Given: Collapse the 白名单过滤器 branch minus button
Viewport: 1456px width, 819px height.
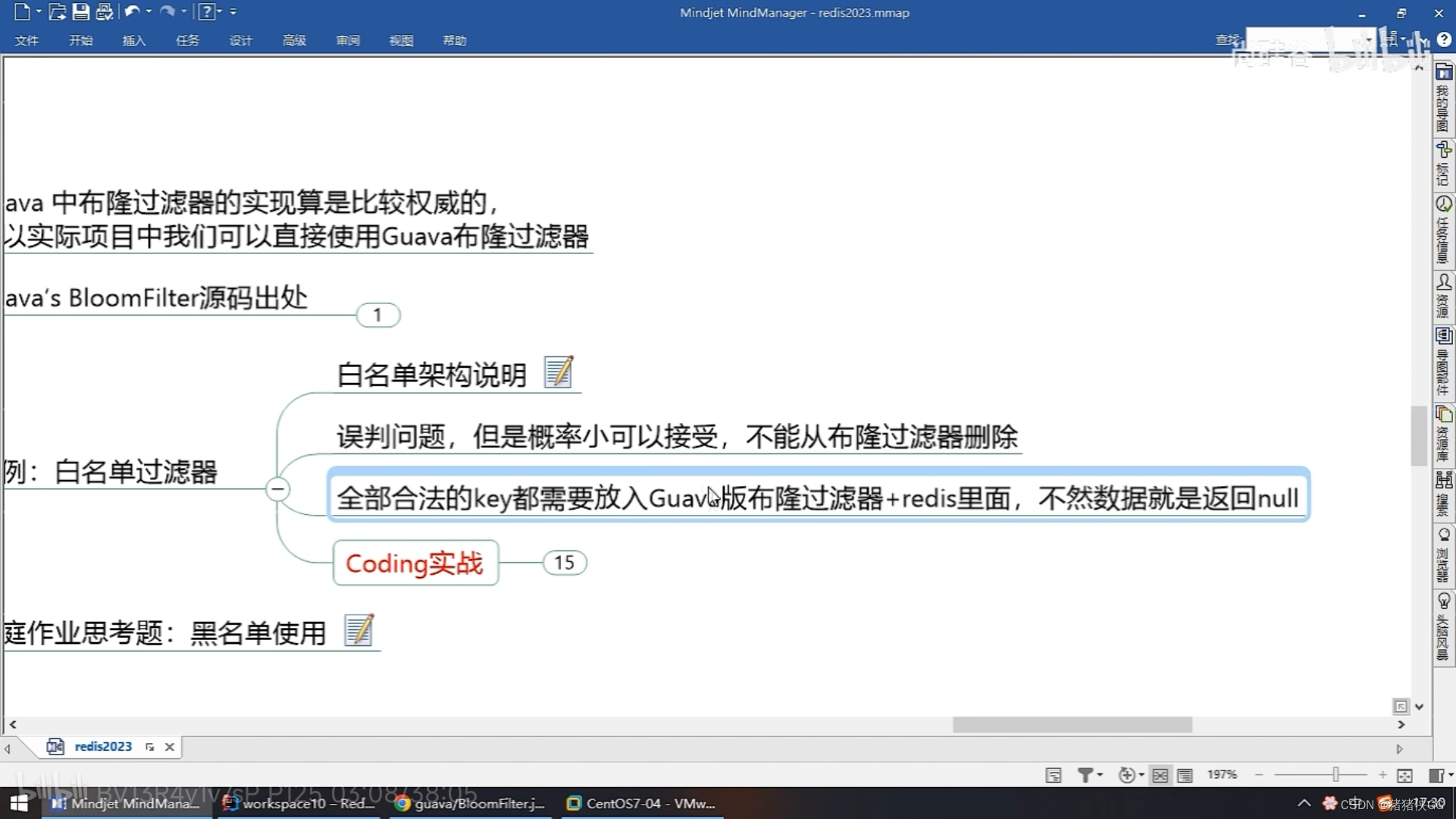Looking at the screenshot, I should tap(277, 489).
